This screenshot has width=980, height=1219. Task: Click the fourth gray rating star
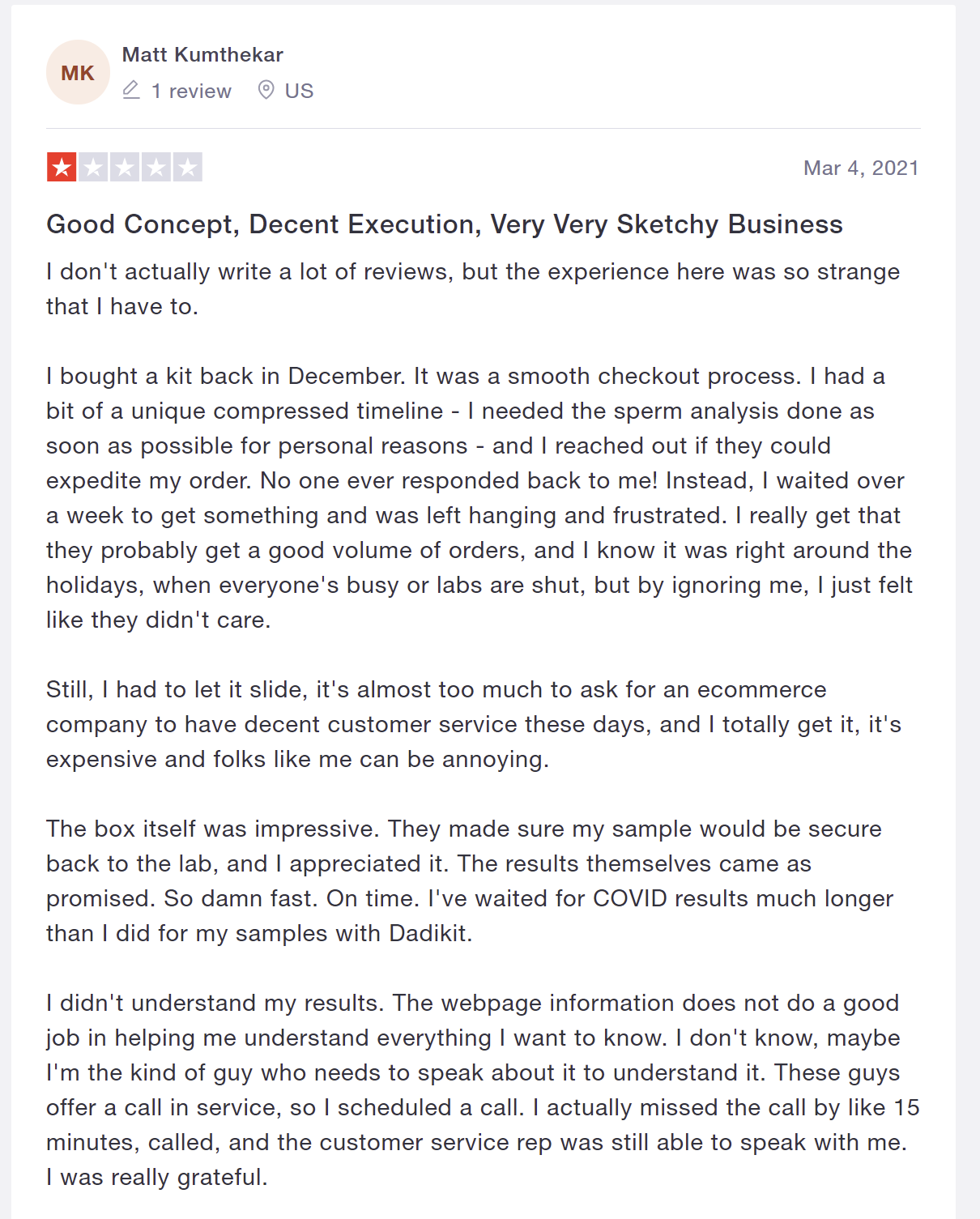(156, 168)
